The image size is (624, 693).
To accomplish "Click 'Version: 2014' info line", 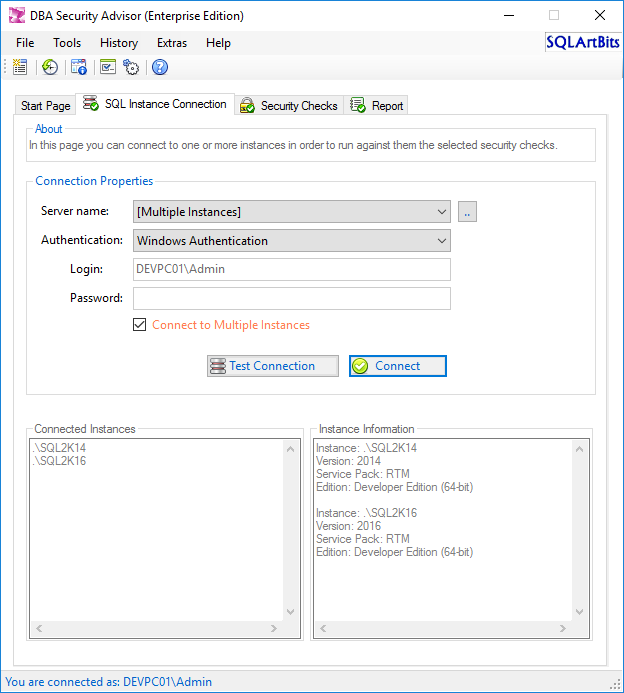I will click(348, 461).
